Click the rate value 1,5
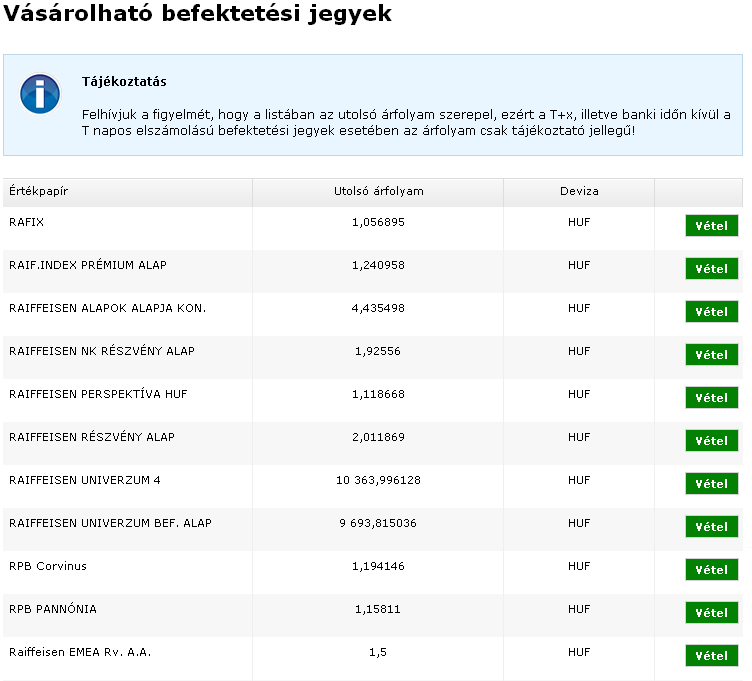The height and width of the screenshot is (681, 752). coord(378,652)
